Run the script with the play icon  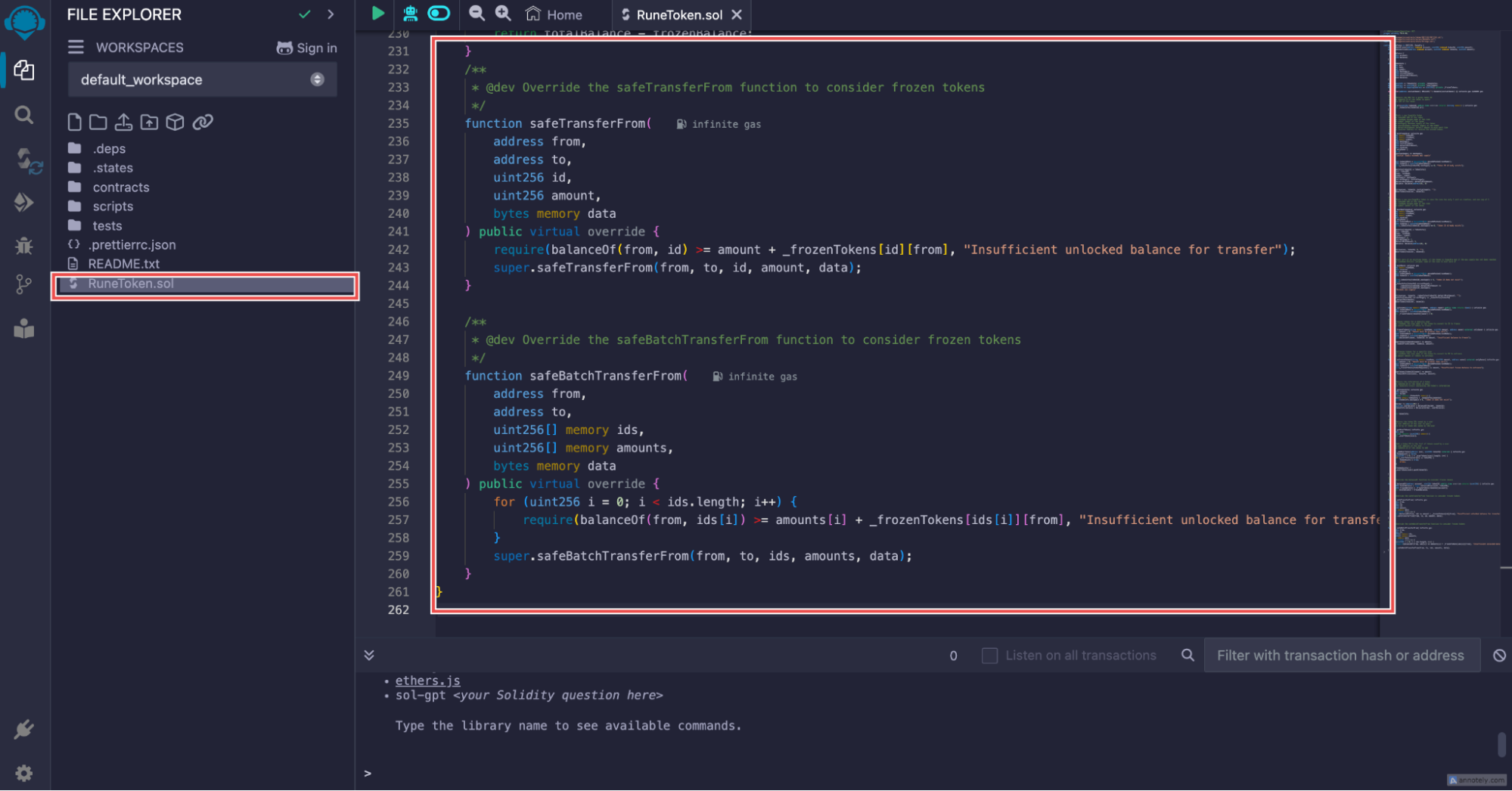click(x=377, y=14)
